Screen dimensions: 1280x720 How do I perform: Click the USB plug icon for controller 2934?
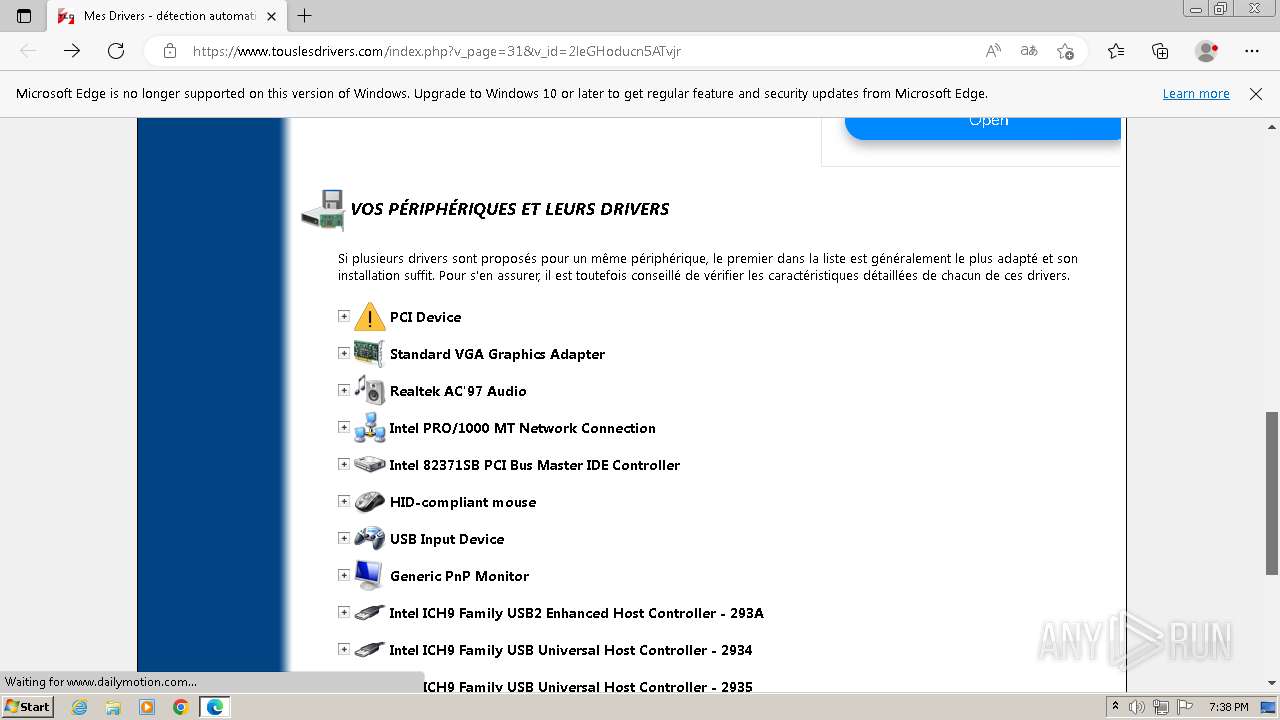pos(370,649)
